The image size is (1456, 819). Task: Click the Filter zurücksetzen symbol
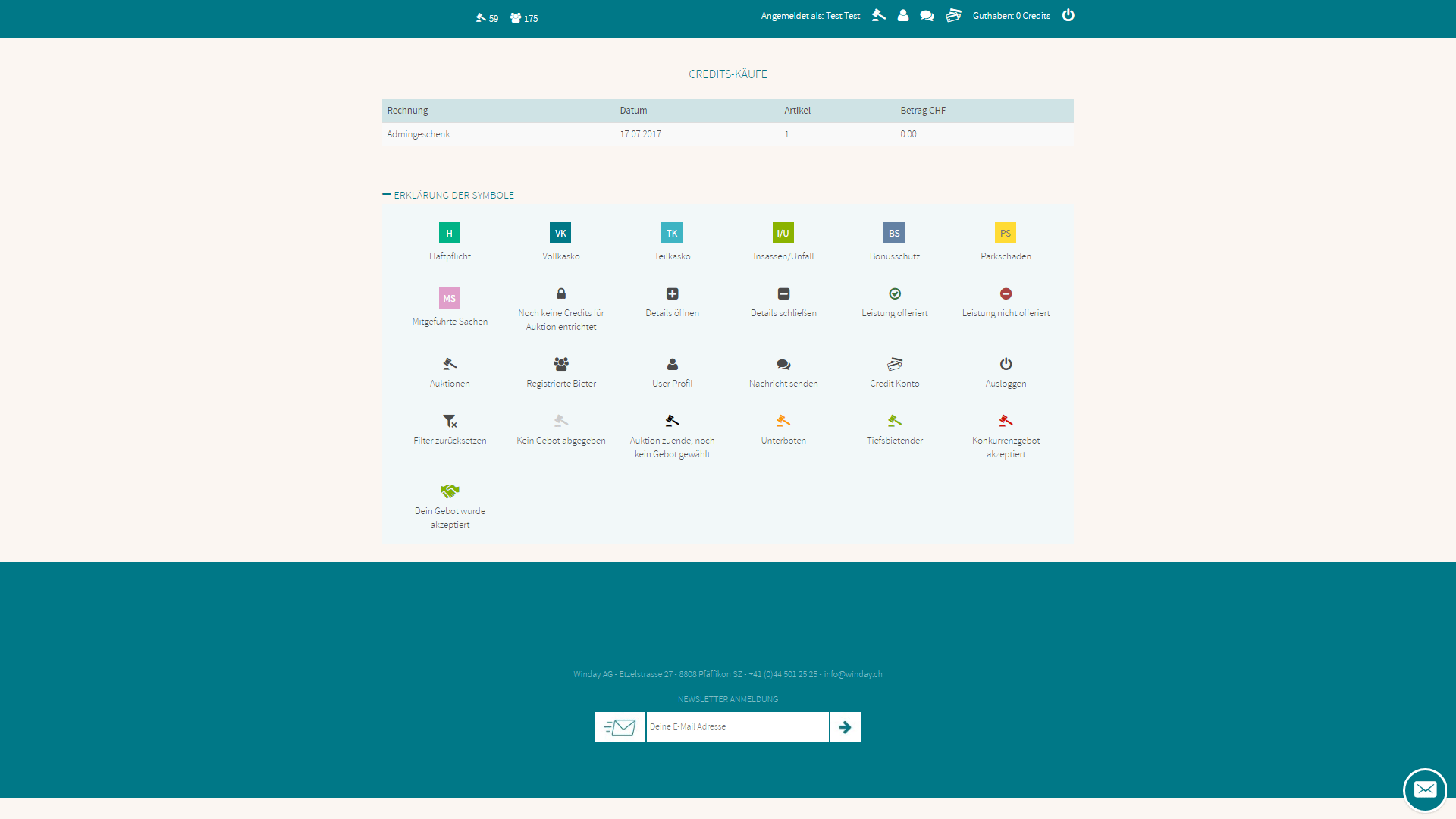(x=449, y=421)
